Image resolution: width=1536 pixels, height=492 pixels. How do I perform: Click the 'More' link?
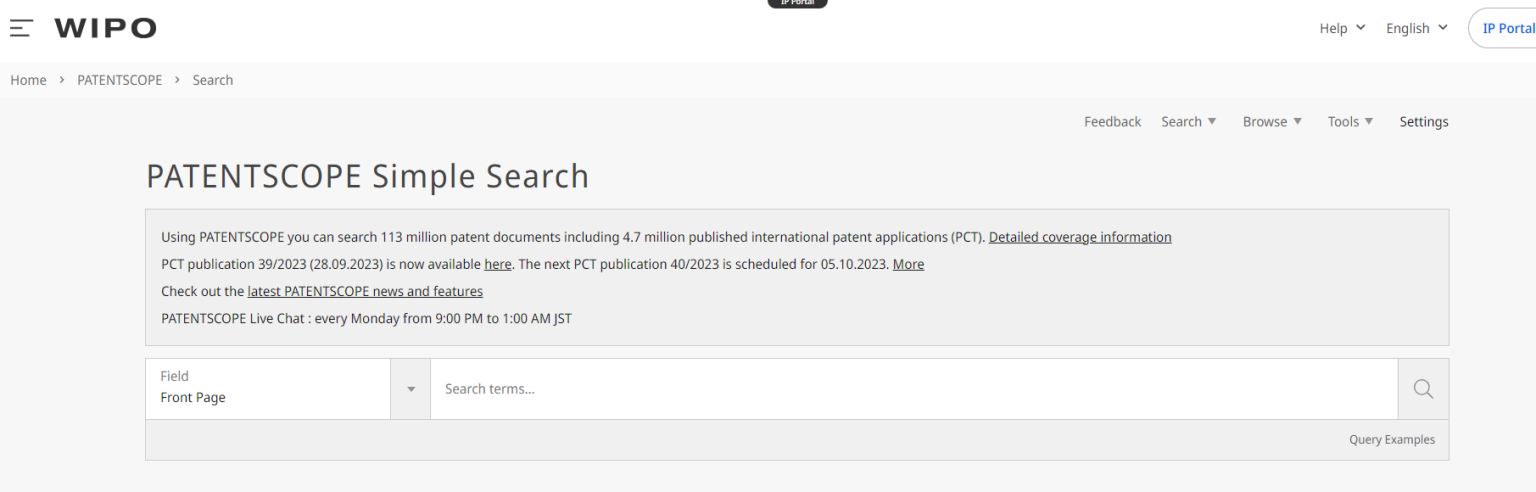(908, 264)
